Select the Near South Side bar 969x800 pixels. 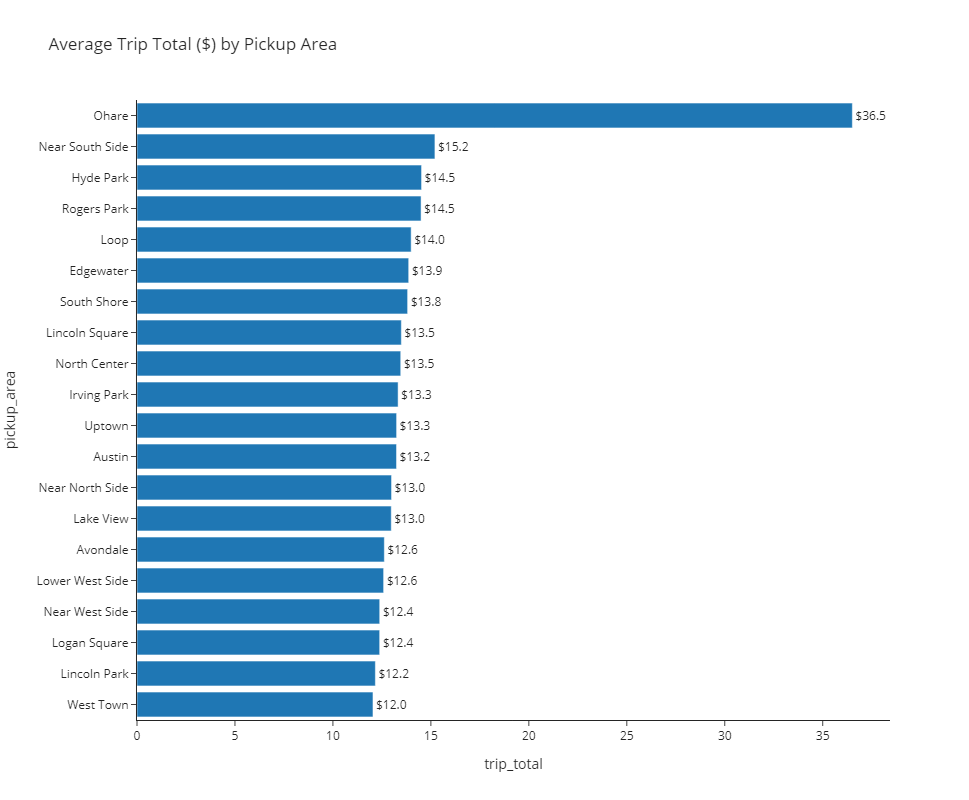pyautogui.click(x=285, y=147)
